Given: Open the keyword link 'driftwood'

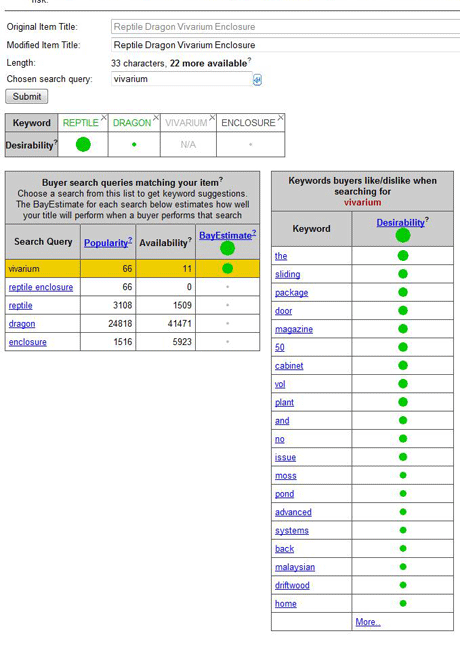Looking at the screenshot, I should tap(292, 585).
